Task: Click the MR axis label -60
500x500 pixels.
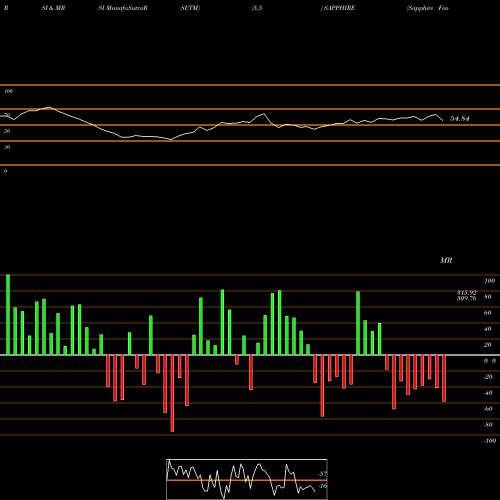Action: [488, 409]
